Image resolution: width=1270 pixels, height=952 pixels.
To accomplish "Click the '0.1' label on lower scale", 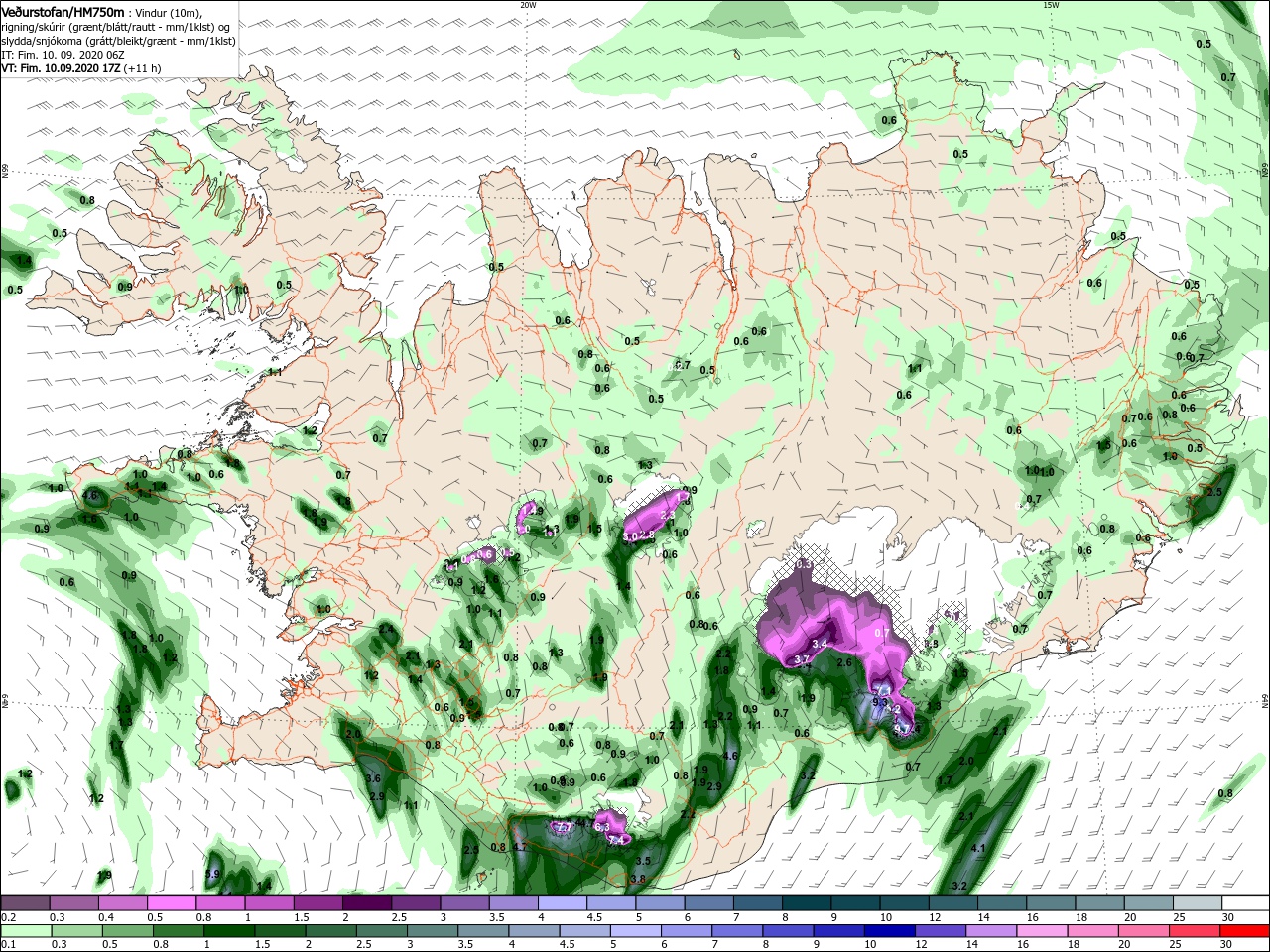I will tap(9, 944).
